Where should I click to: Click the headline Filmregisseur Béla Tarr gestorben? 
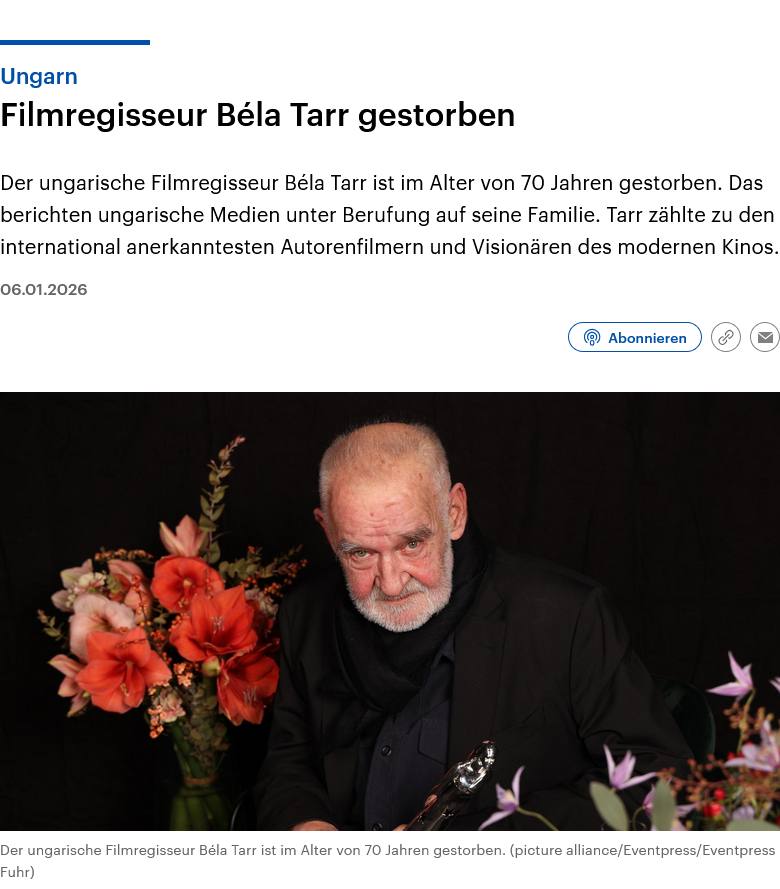(257, 115)
